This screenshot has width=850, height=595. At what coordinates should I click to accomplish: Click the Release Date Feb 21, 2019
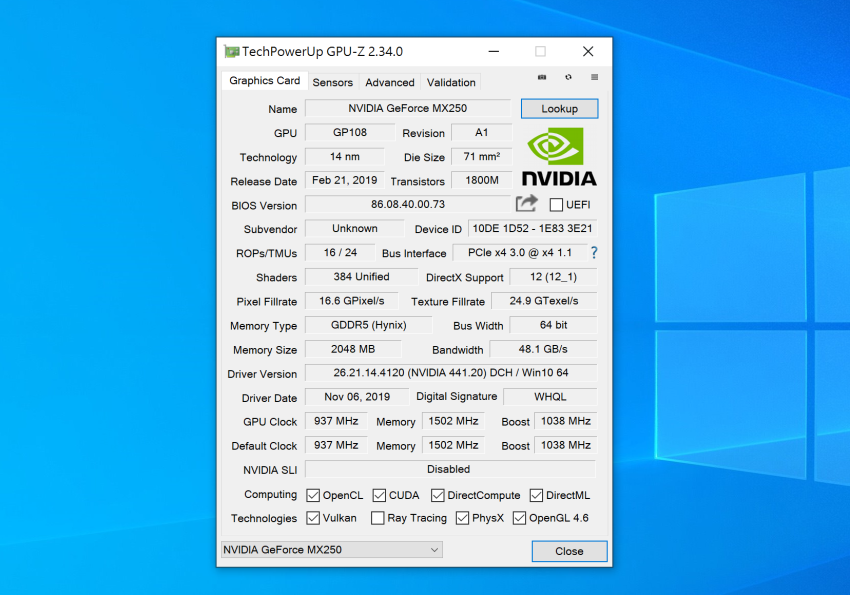point(345,180)
